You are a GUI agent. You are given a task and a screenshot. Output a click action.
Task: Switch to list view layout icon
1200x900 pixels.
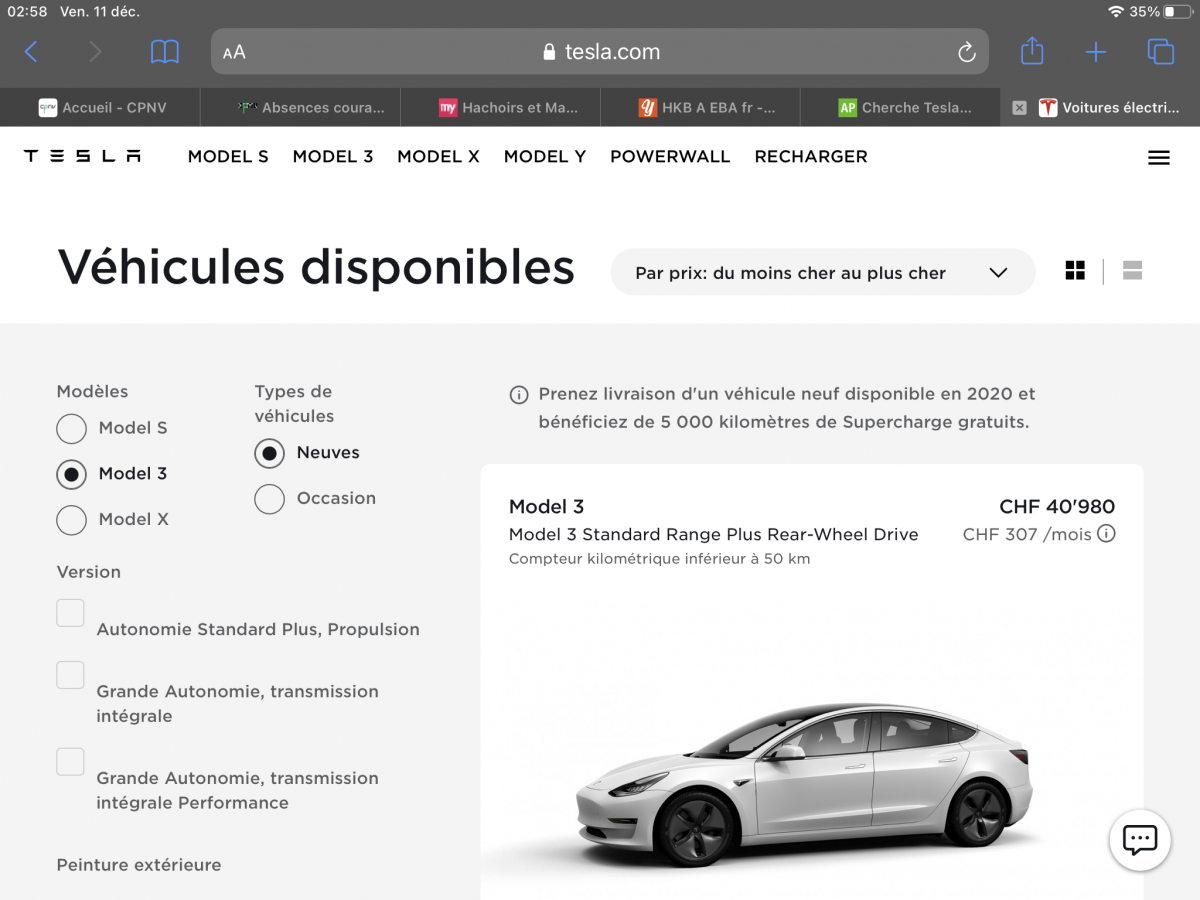[x=1132, y=270]
